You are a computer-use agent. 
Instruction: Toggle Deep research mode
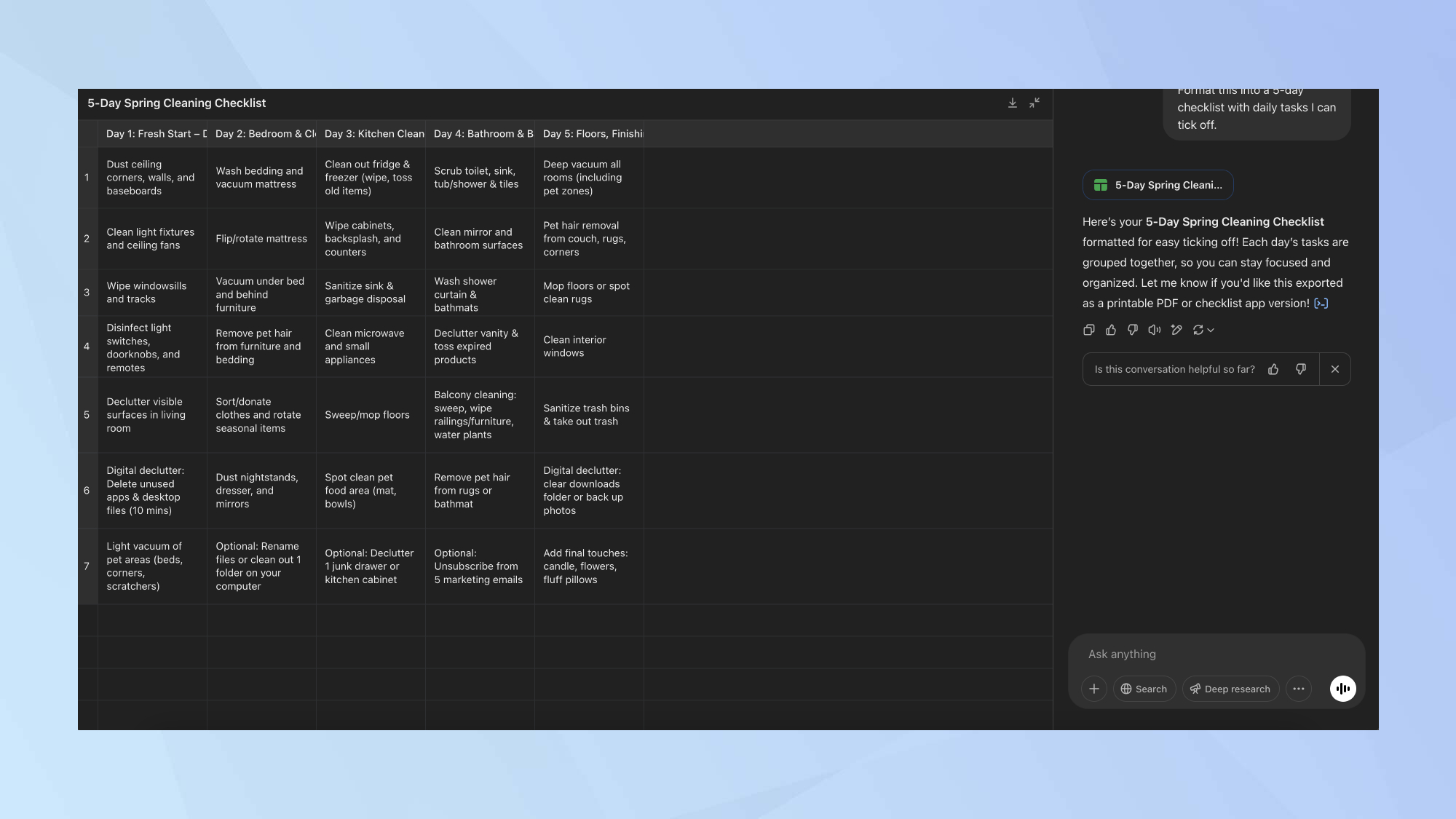(1230, 689)
